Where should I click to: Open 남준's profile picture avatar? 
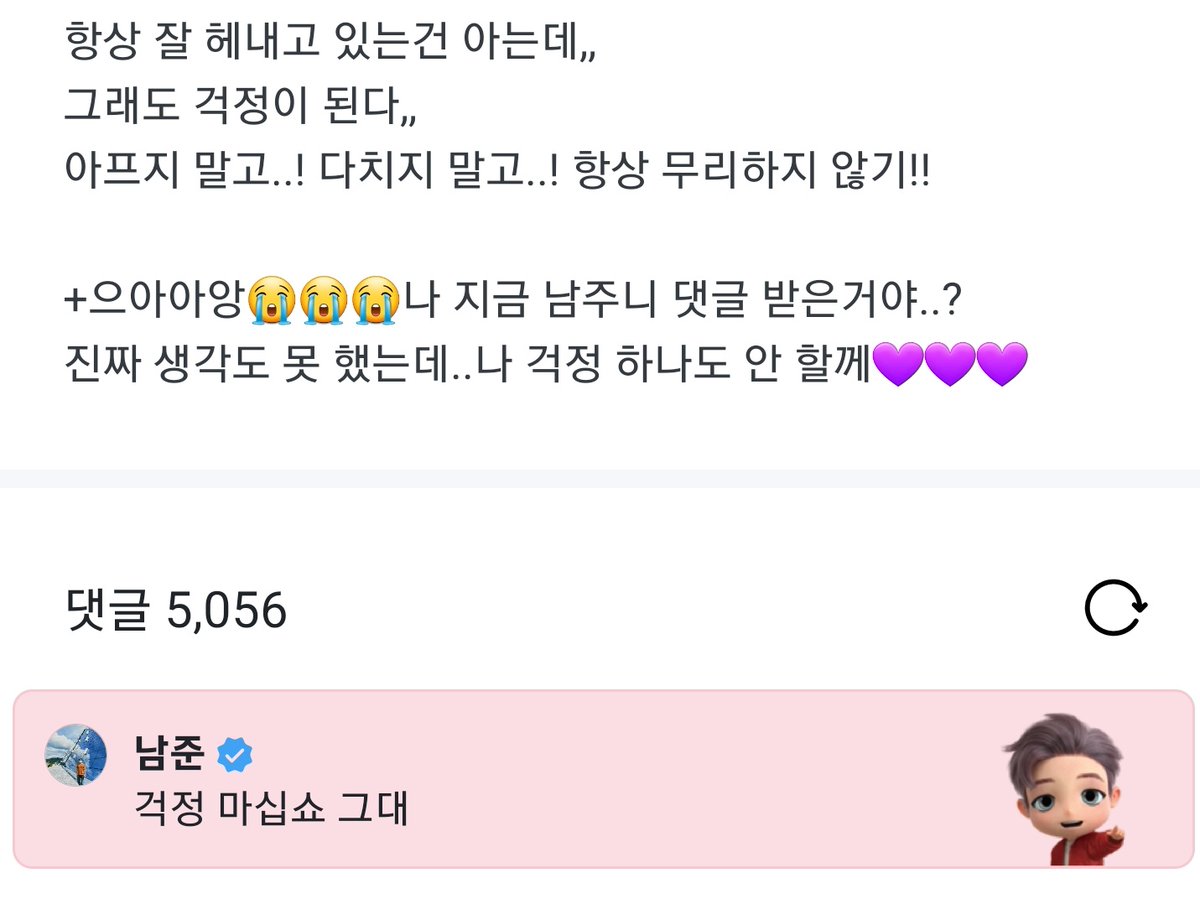[x=76, y=754]
